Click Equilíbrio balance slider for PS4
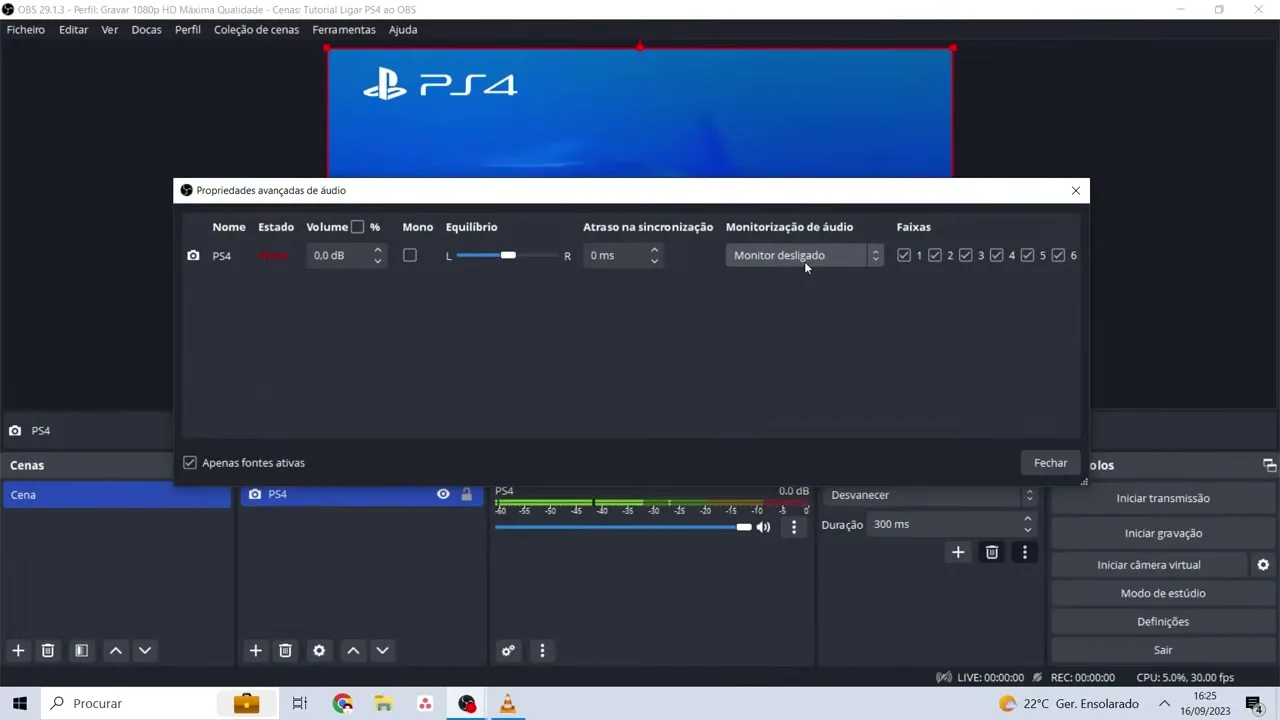Image resolution: width=1280 pixels, height=720 pixels. 508,256
